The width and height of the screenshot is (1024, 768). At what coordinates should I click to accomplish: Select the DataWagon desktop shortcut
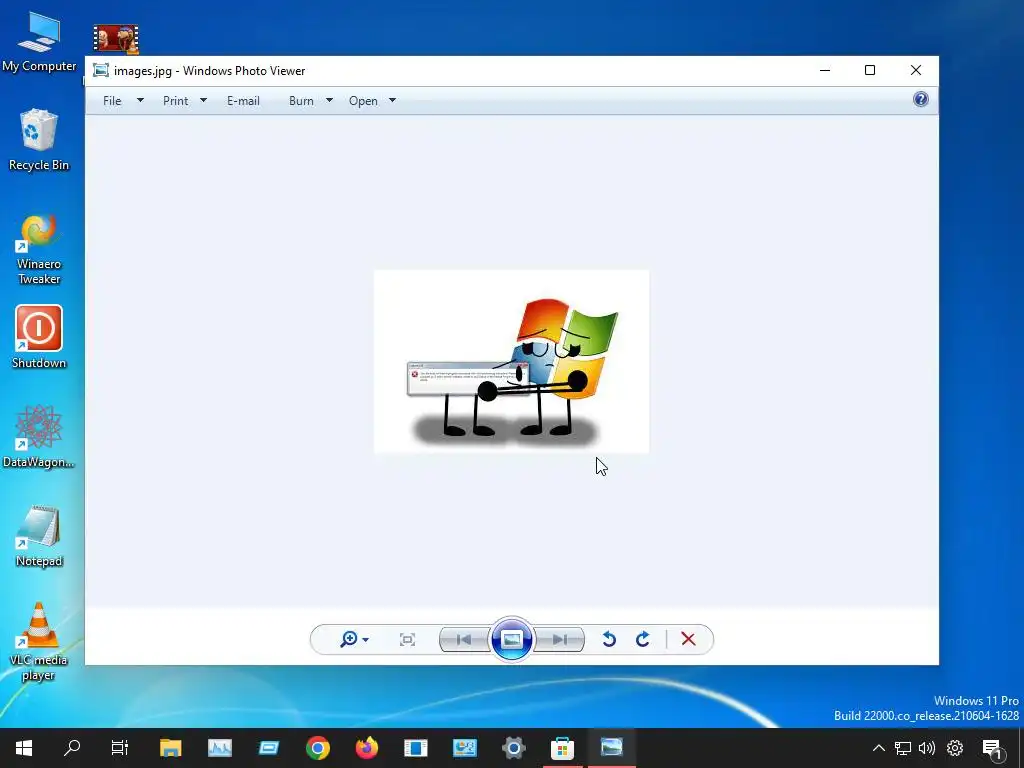tap(39, 436)
